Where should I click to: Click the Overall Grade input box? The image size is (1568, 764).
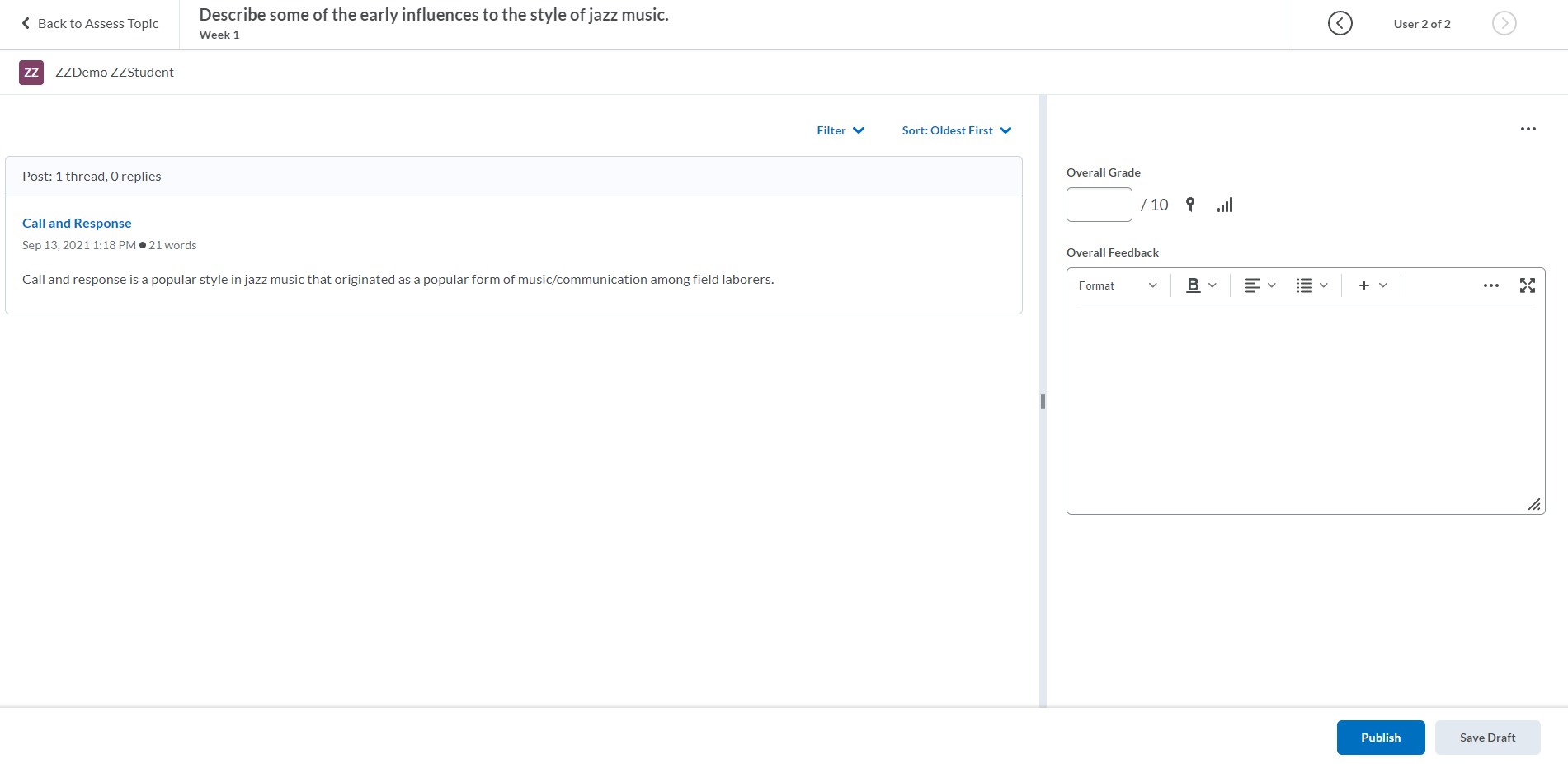(x=1099, y=205)
